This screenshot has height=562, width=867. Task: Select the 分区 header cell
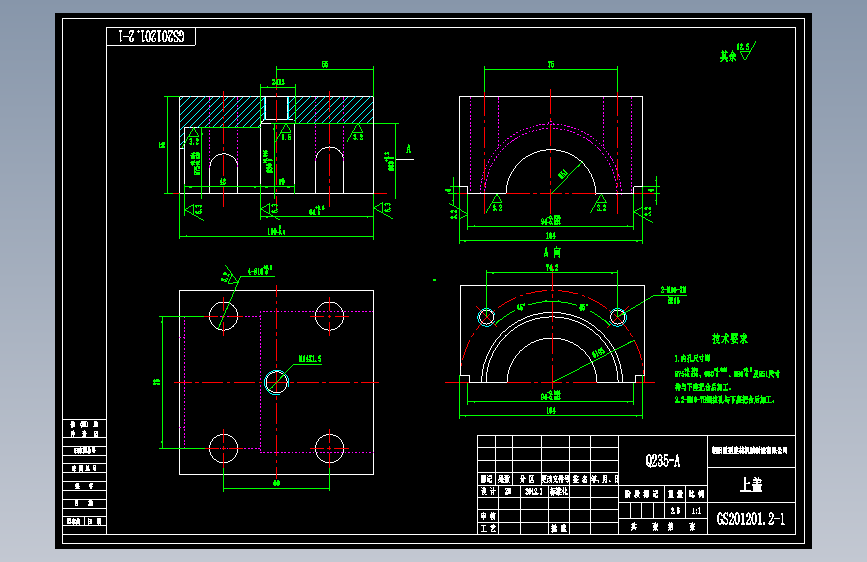tap(527, 479)
